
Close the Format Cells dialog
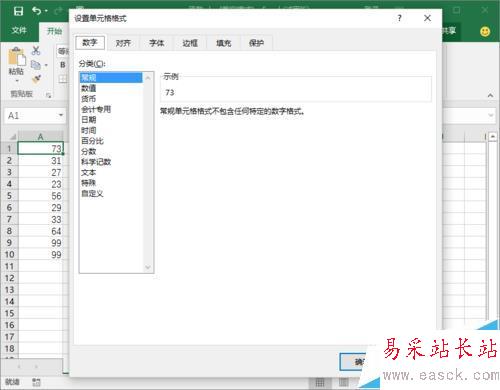click(427, 18)
